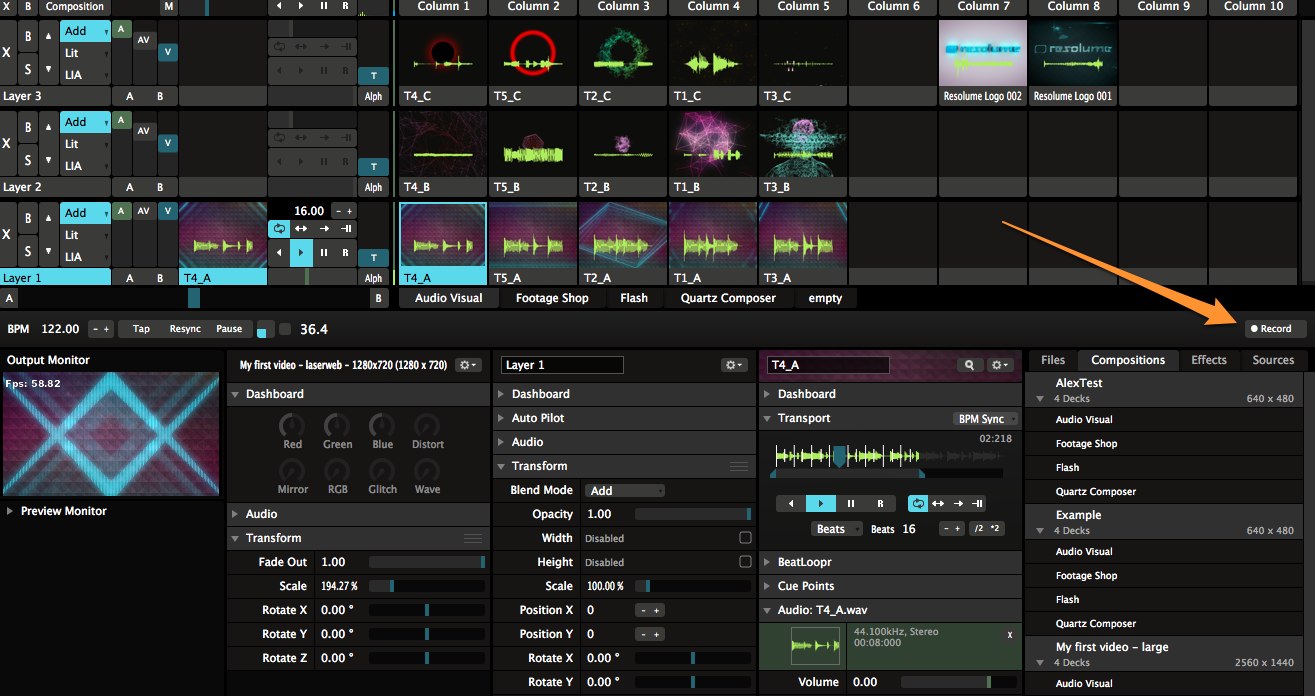Screen dimensions: 1315x696
Task: Click the loop mode icon in clip Transport
Action: pyautogui.click(x=917, y=504)
